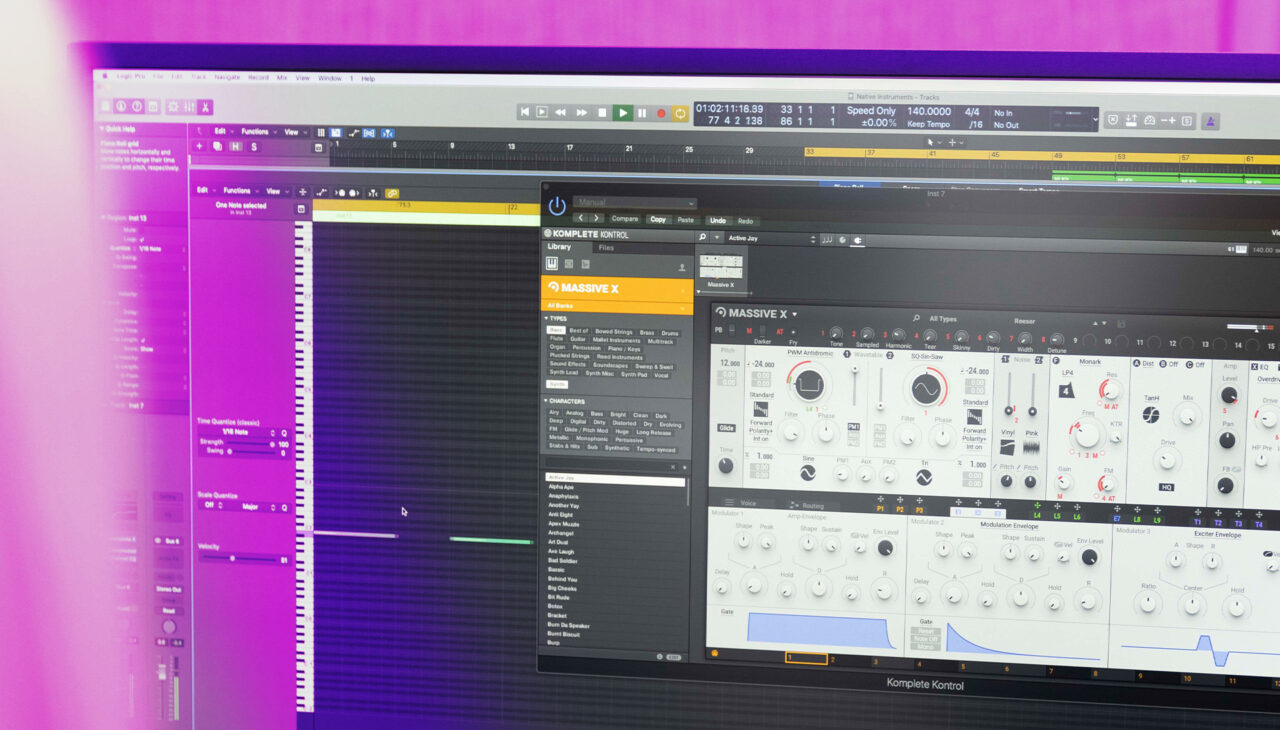Click the record button in the transport bar
This screenshot has width=1280, height=730.
[661, 113]
